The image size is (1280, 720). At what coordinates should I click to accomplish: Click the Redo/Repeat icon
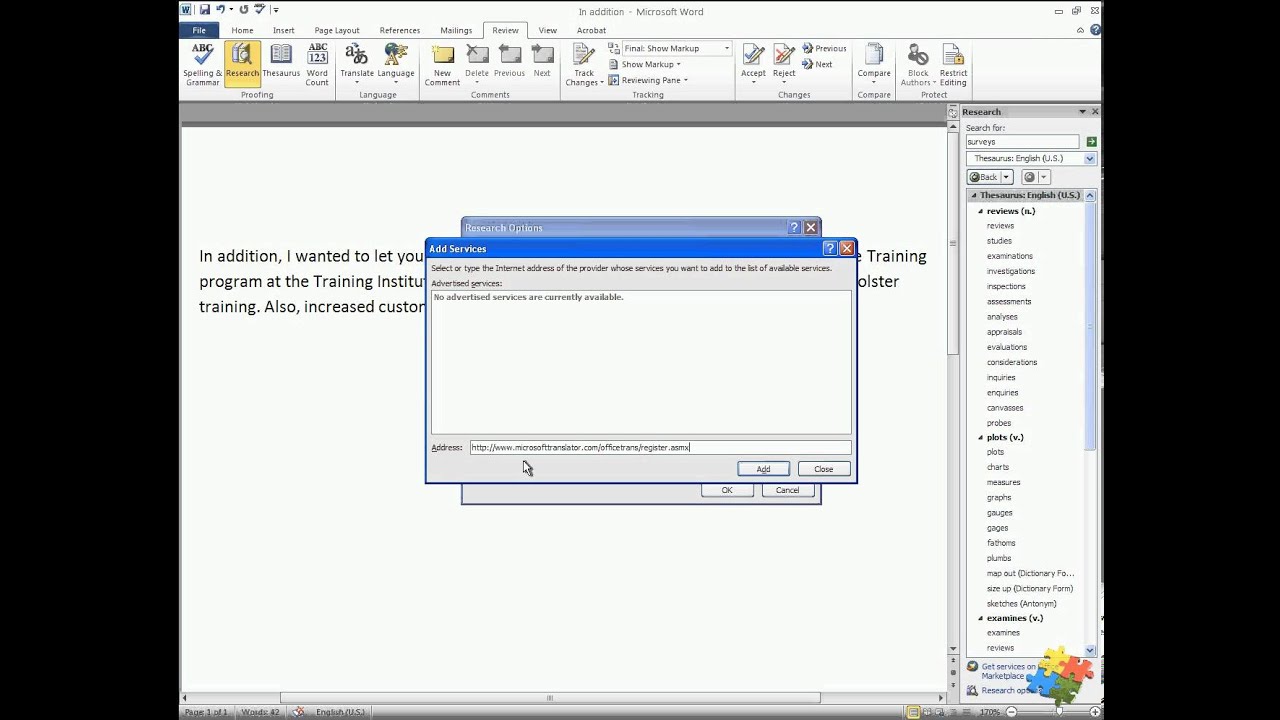[x=243, y=10]
